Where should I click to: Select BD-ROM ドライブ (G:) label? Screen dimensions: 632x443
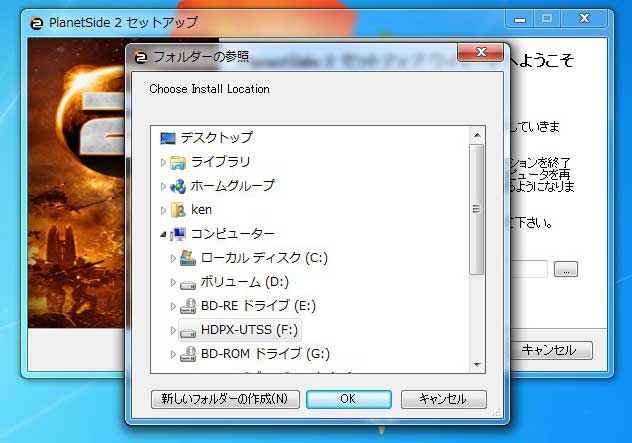[265, 354]
